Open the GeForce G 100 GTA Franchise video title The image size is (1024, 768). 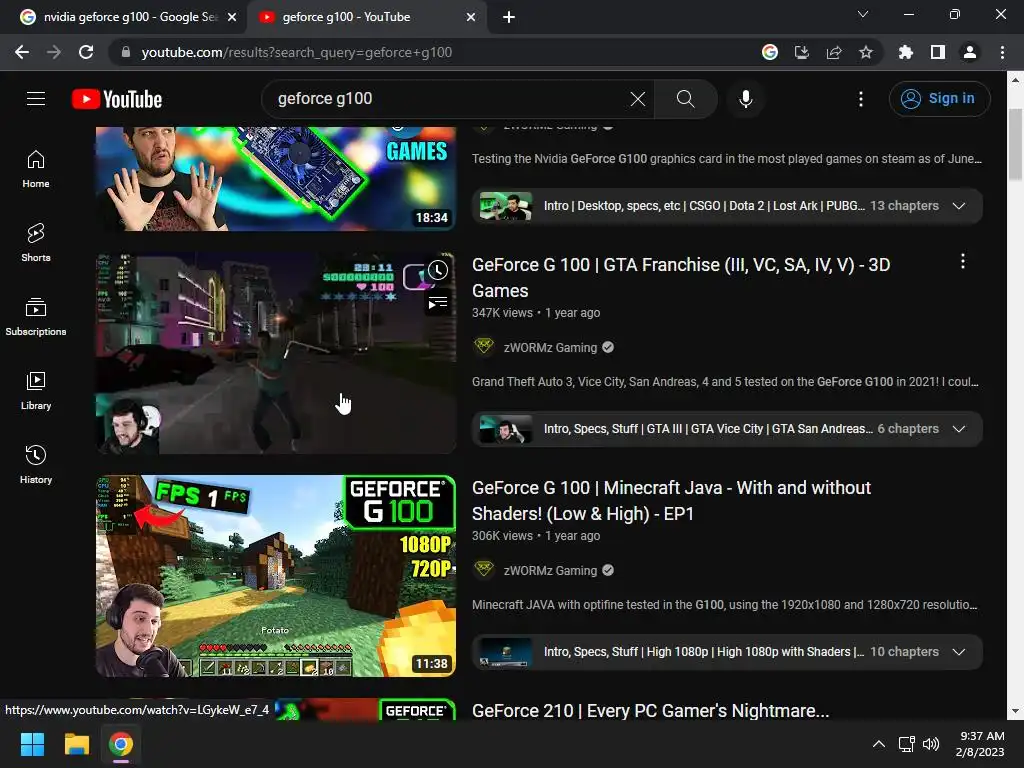tap(681, 278)
